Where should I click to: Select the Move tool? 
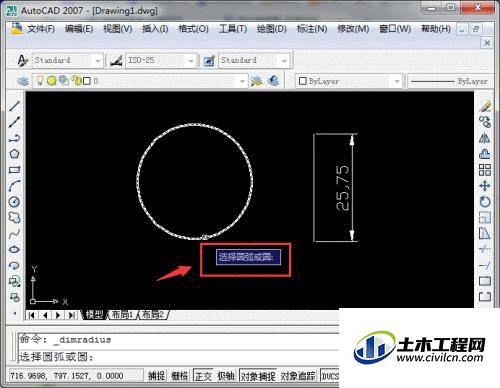tap(485, 186)
